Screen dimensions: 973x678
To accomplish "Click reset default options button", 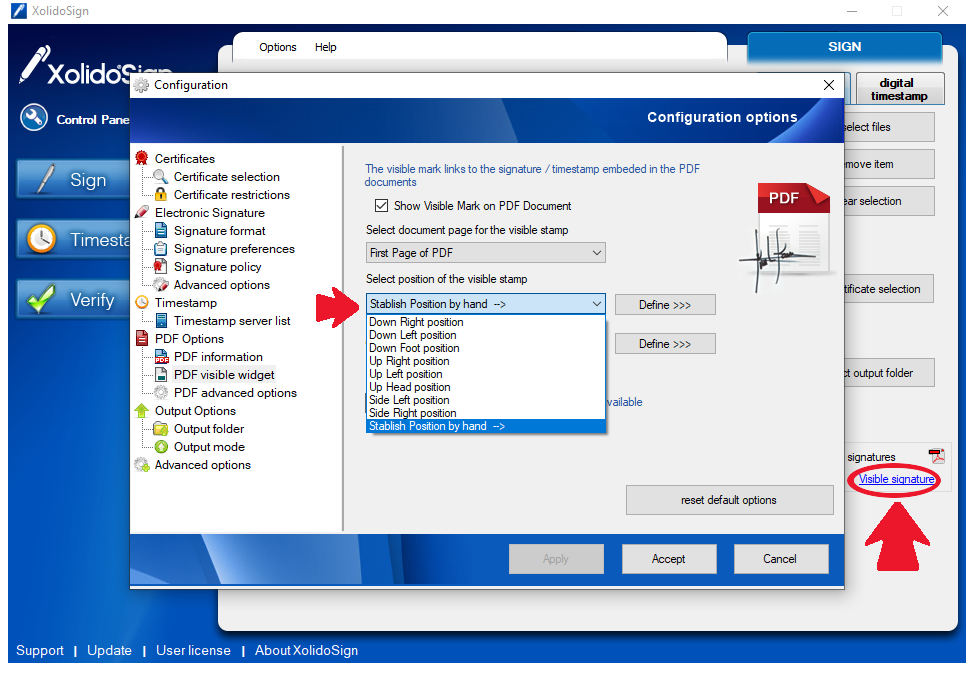I will tap(729, 500).
